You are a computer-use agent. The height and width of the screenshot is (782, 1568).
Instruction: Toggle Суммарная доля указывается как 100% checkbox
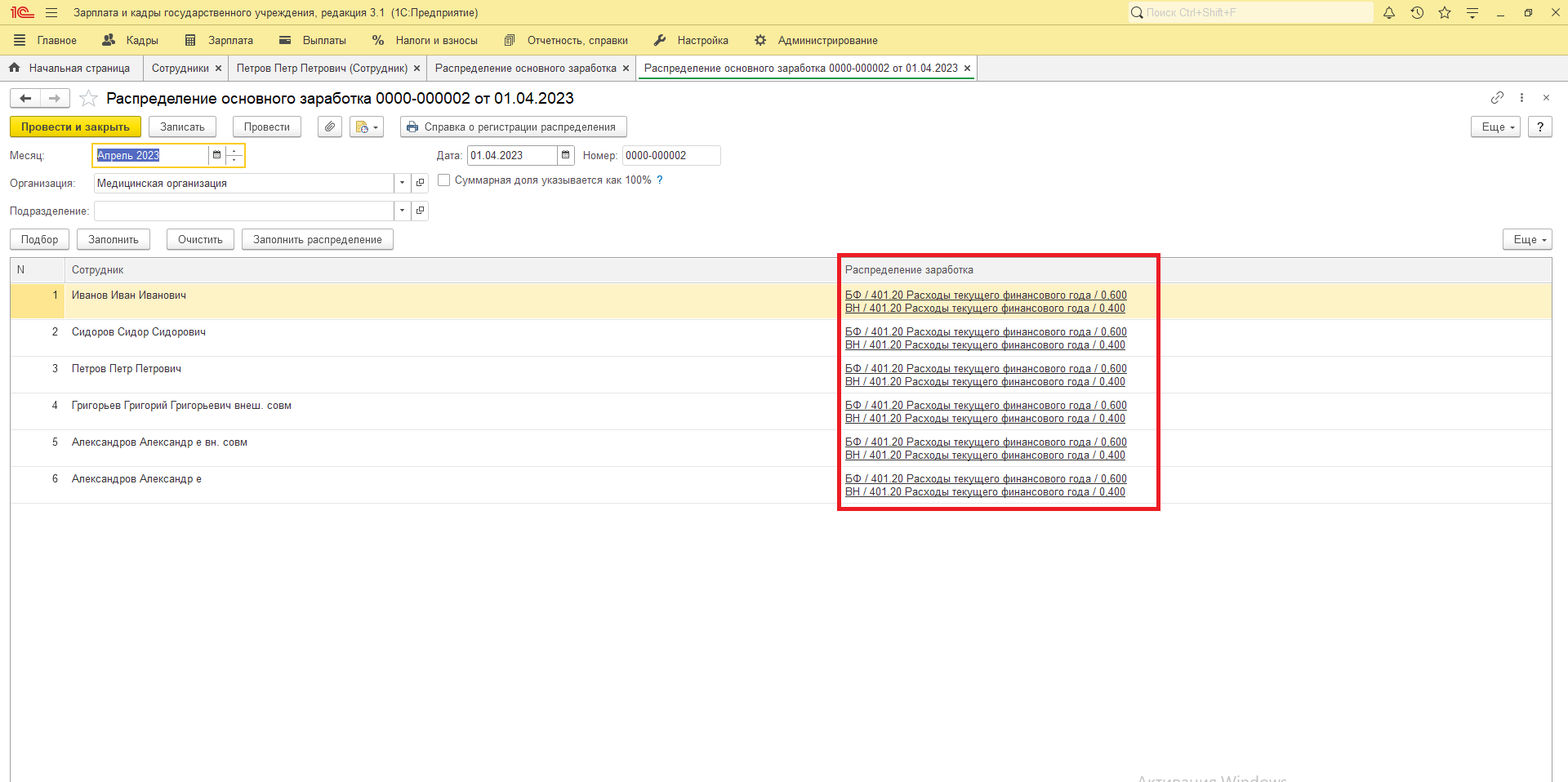pos(444,180)
